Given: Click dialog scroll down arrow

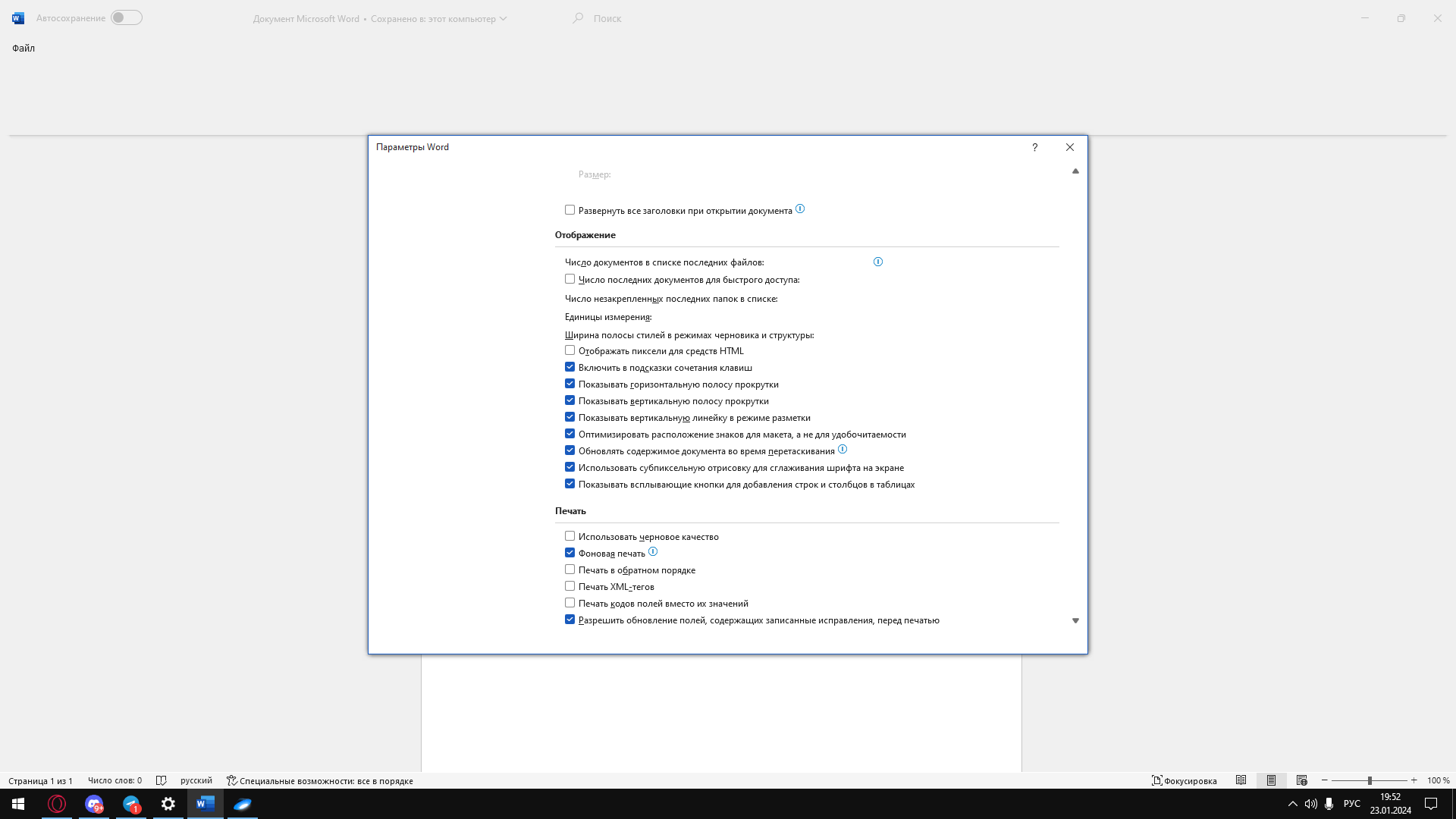Looking at the screenshot, I should [1075, 620].
